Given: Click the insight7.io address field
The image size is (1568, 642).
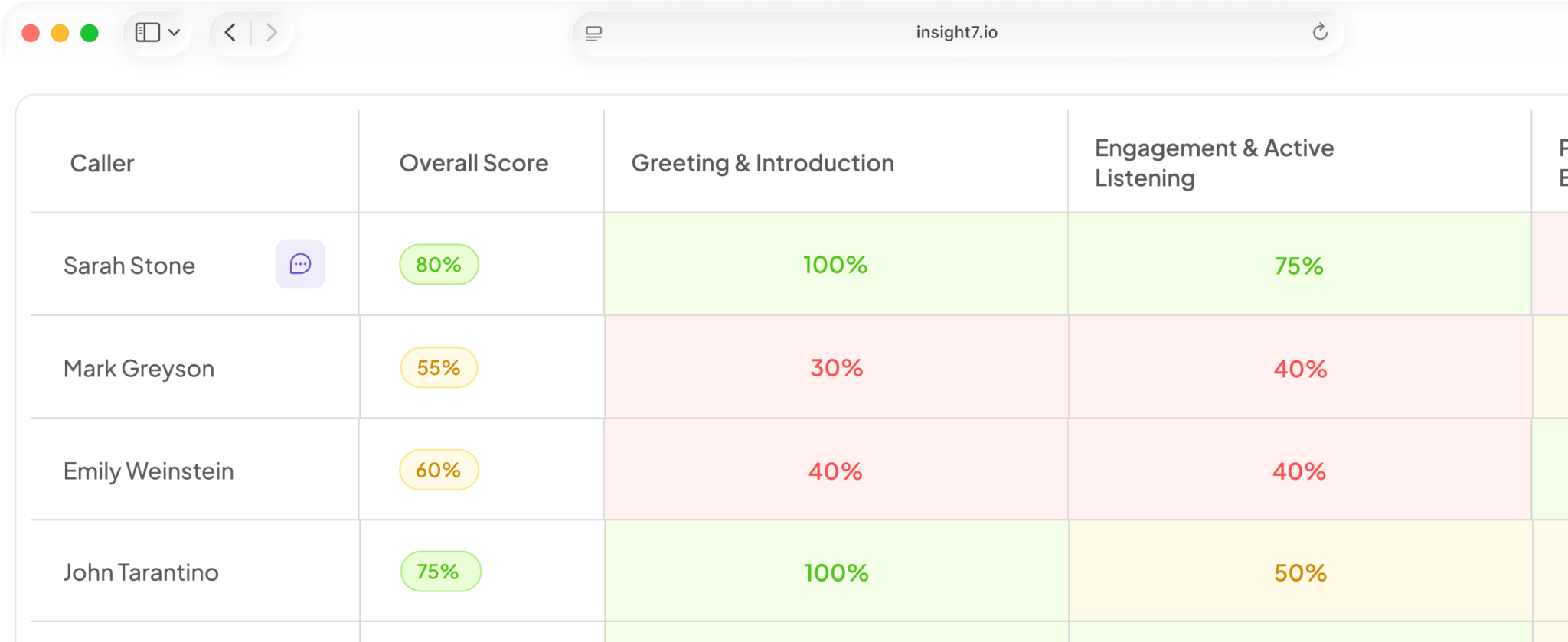Looking at the screenshot, I should click(x=957, y=32).
